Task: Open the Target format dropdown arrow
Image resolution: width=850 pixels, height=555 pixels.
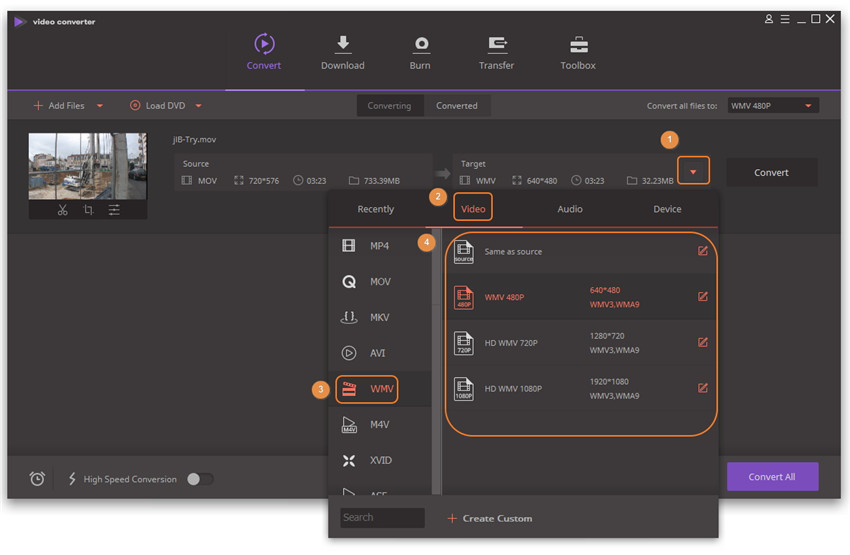Action: point(693,171)
